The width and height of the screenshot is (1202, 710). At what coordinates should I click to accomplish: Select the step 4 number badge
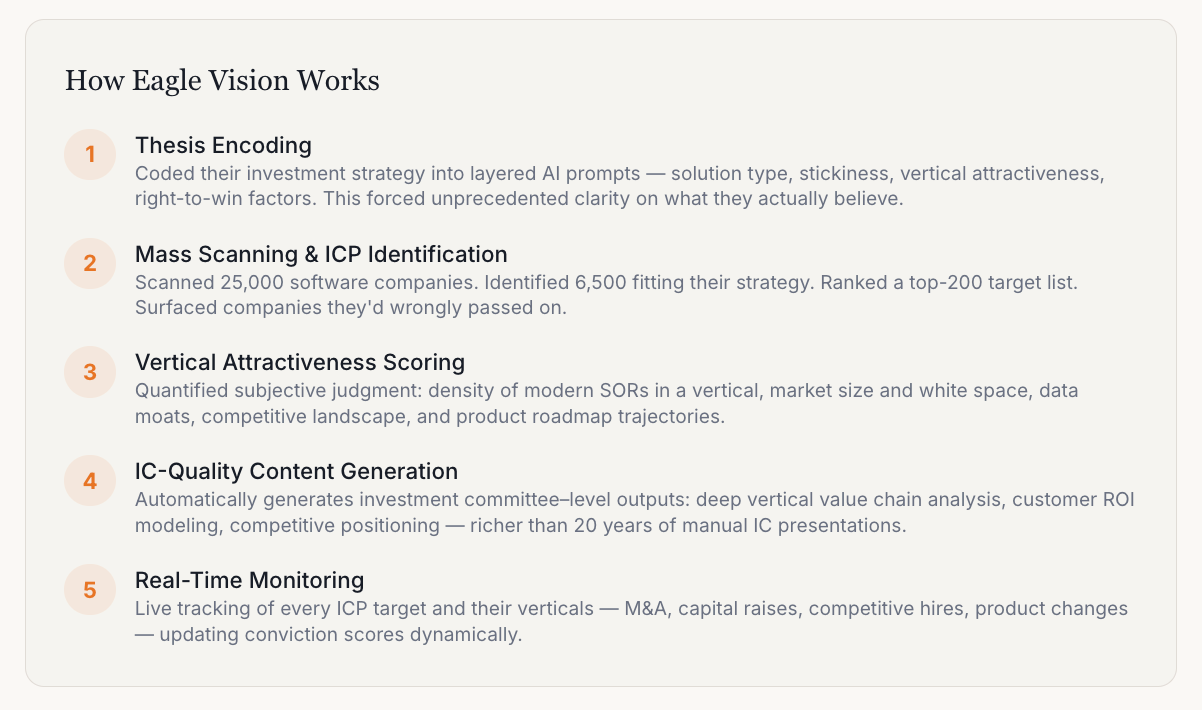[x=90, y=480]
